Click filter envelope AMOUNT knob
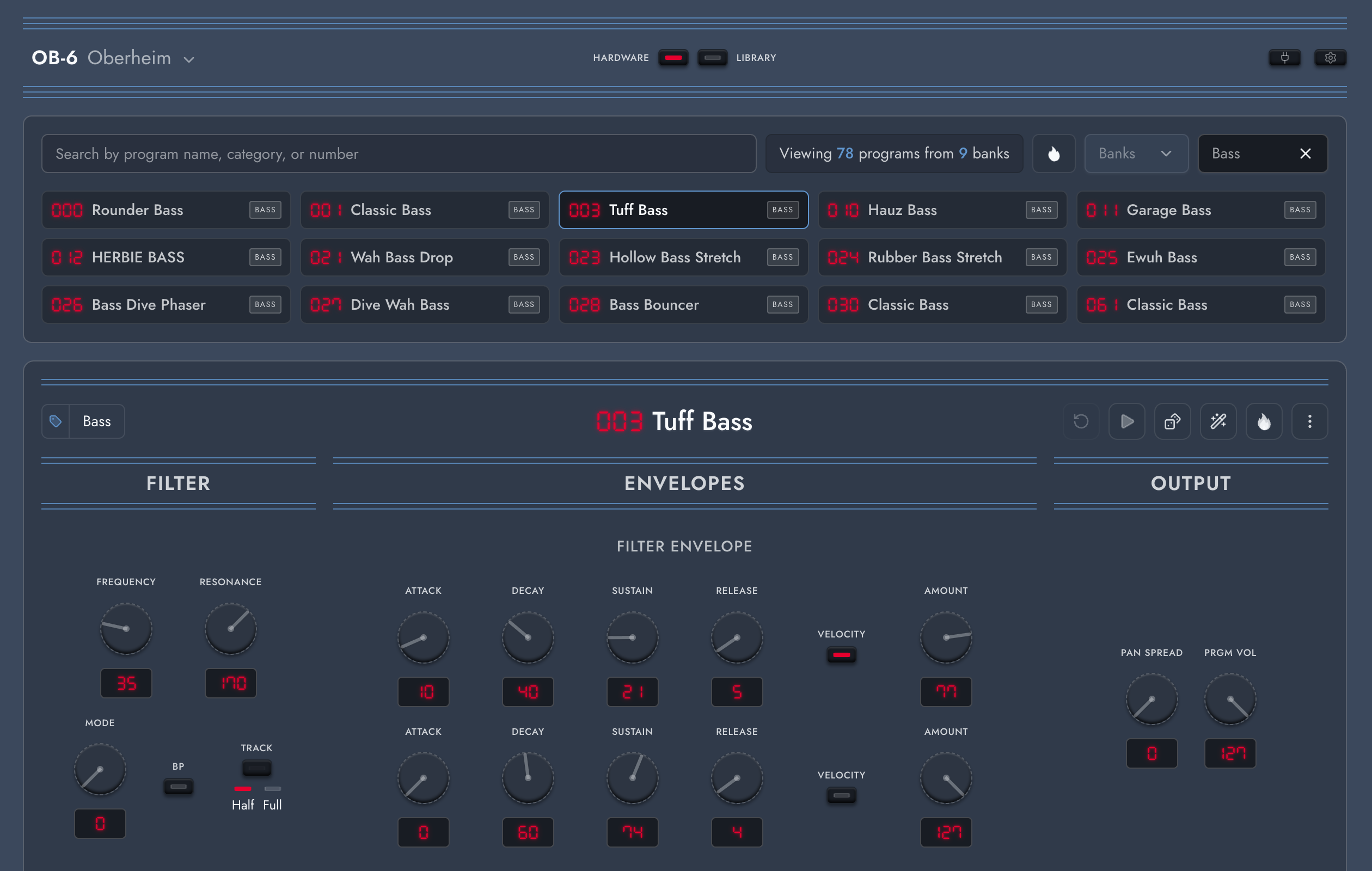 [x=946, y=637]
